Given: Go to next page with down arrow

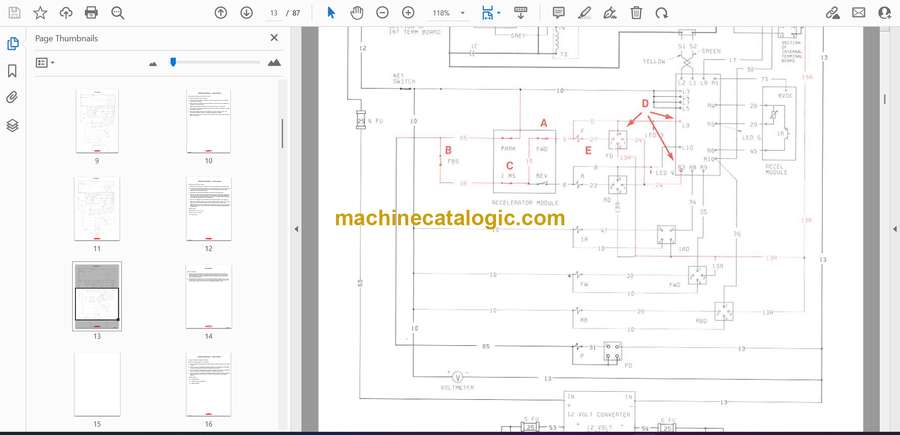Looking at the screenshot, I should (246, 13).
